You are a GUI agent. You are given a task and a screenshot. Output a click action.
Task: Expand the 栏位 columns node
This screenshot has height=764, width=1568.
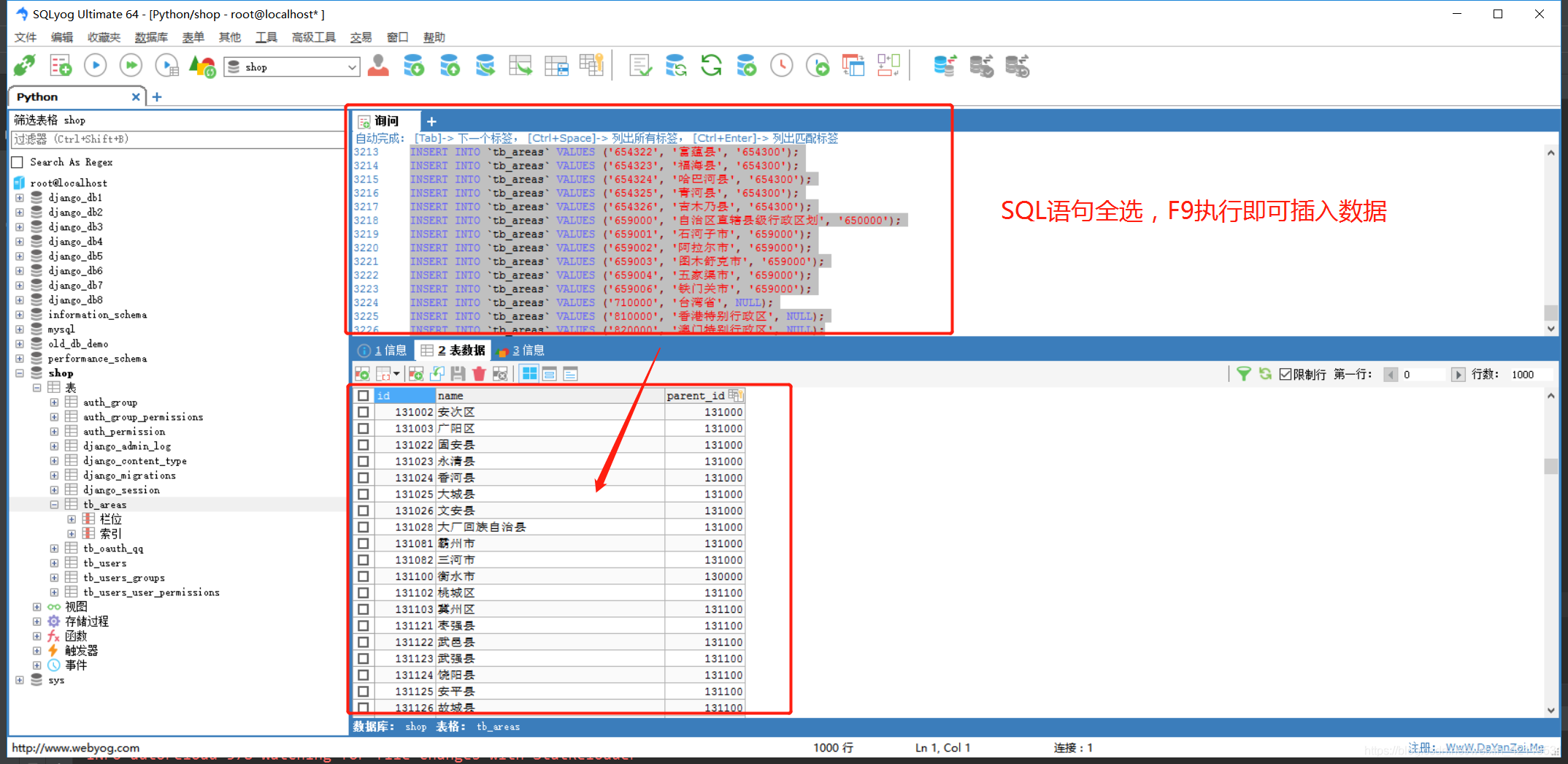click(72, 519)
